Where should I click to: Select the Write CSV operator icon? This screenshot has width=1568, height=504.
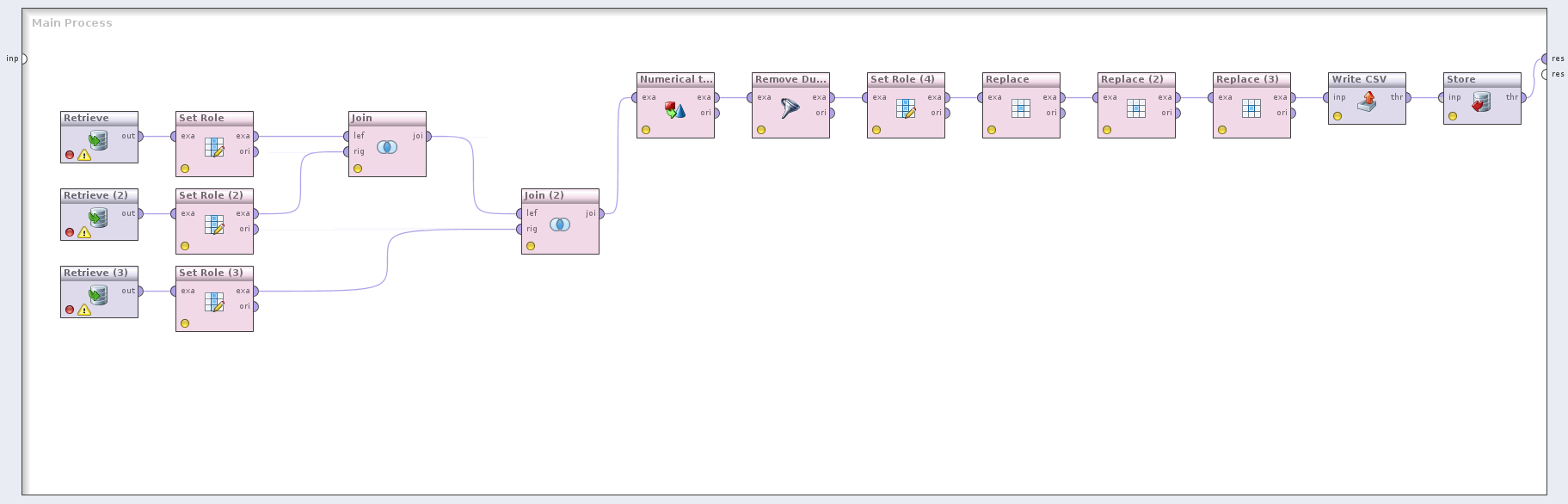(x=1367, y=102)
